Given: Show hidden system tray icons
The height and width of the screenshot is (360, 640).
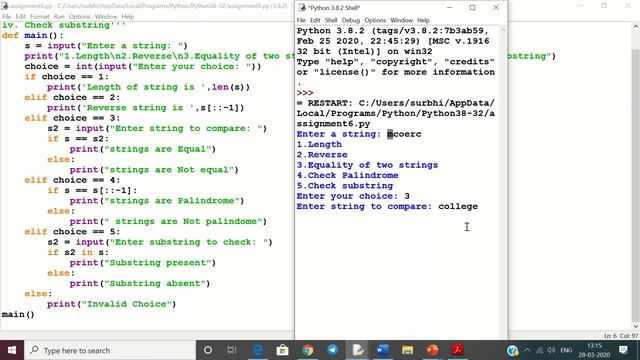Looking at the screenshot, I should [527, 350].
